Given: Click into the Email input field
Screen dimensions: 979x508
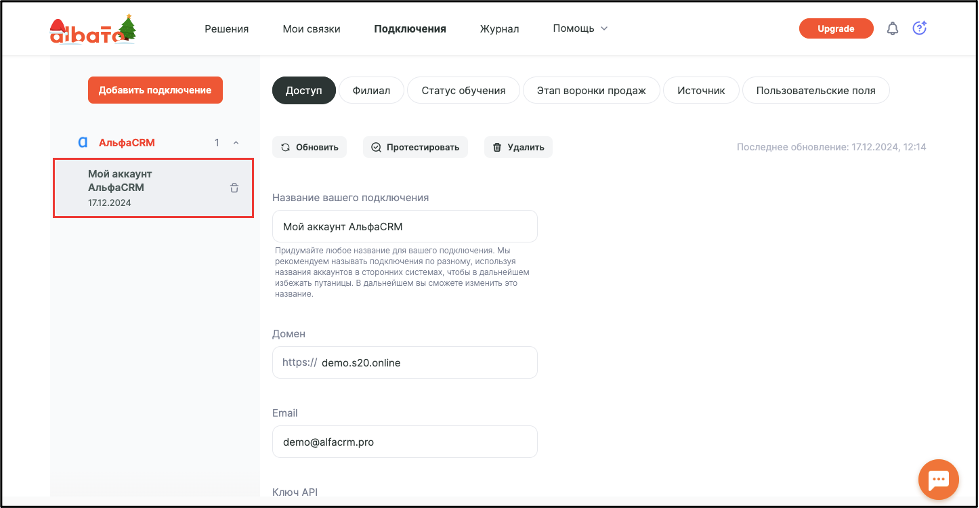Looking at the screenshot, I should [405, 442].
